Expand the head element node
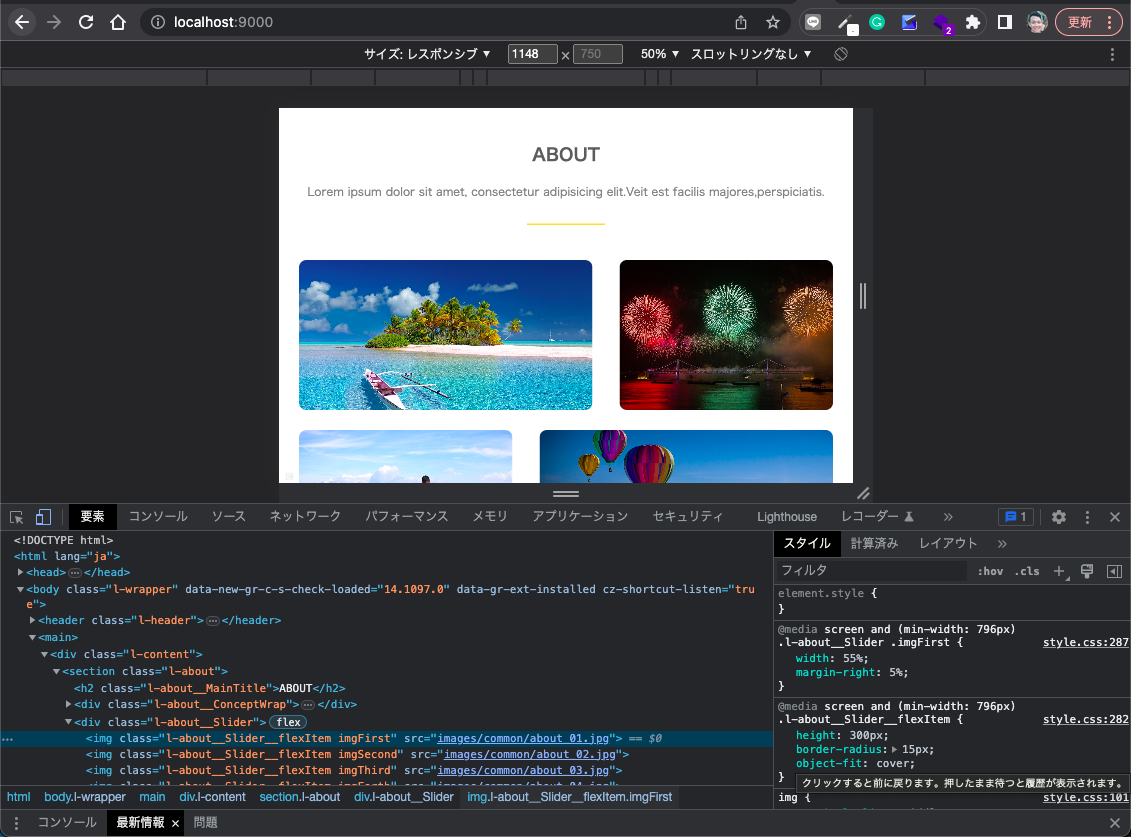The height and width of the screenshot is (837, 1131). point(20,572)
